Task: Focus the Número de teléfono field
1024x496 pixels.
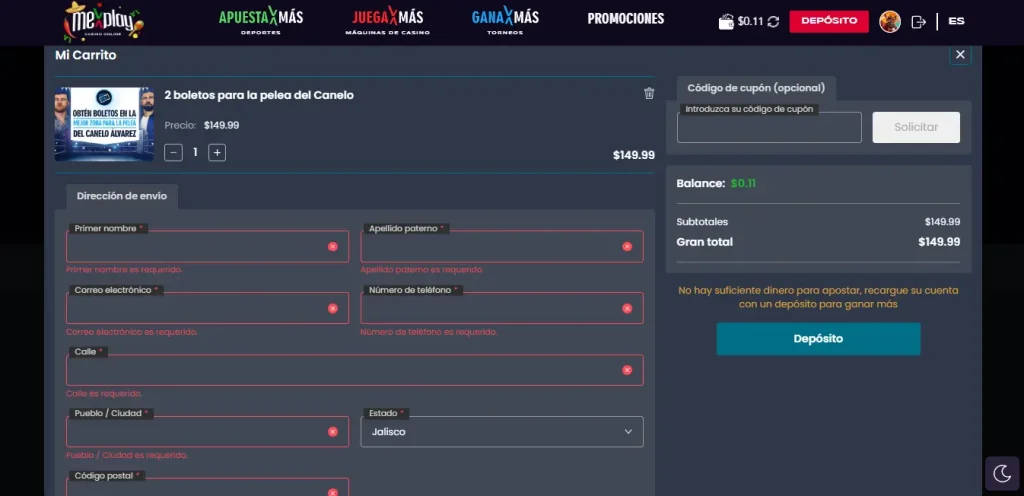Action: (x=502, y=308)
